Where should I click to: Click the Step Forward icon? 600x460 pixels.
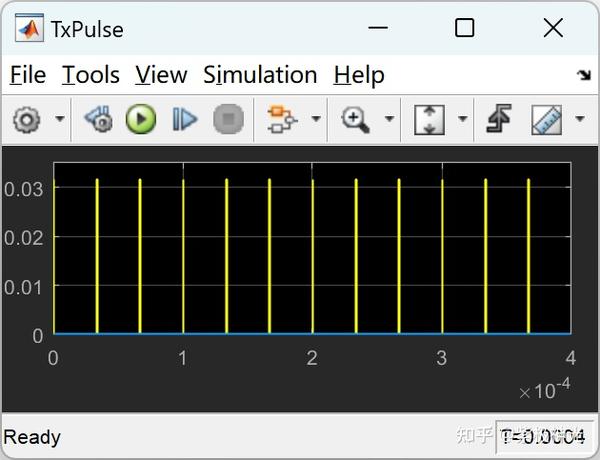point(184,119)
